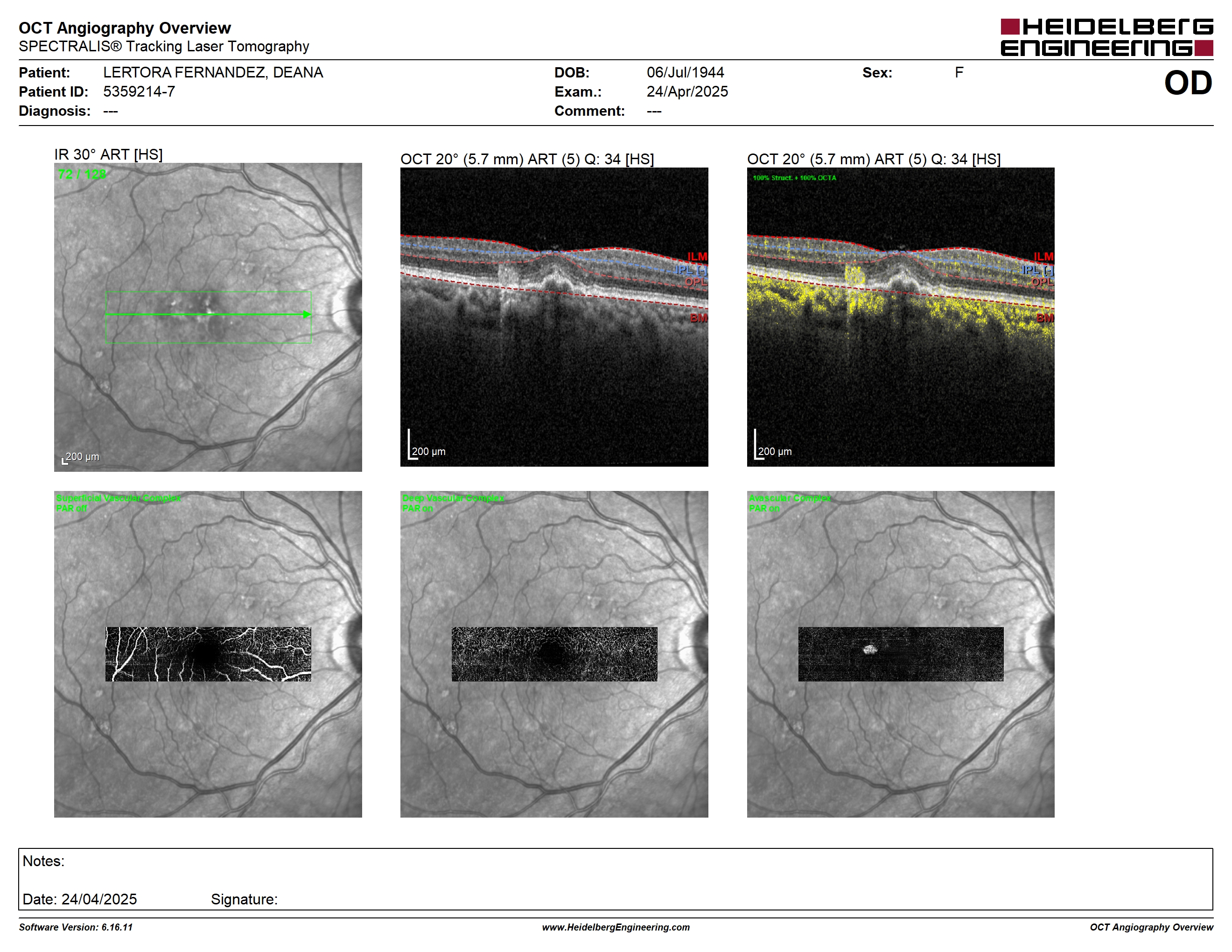Image resolution: width=1232 pixels, height=952 pixels.
Task: Click the DOB value 06/Jul/1944
Action: [685, 73]
